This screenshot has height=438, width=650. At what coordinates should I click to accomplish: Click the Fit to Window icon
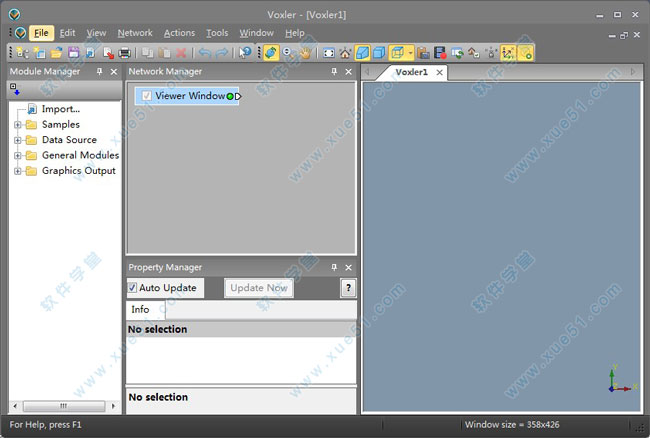pyautogui.click(x=328, y=53)
